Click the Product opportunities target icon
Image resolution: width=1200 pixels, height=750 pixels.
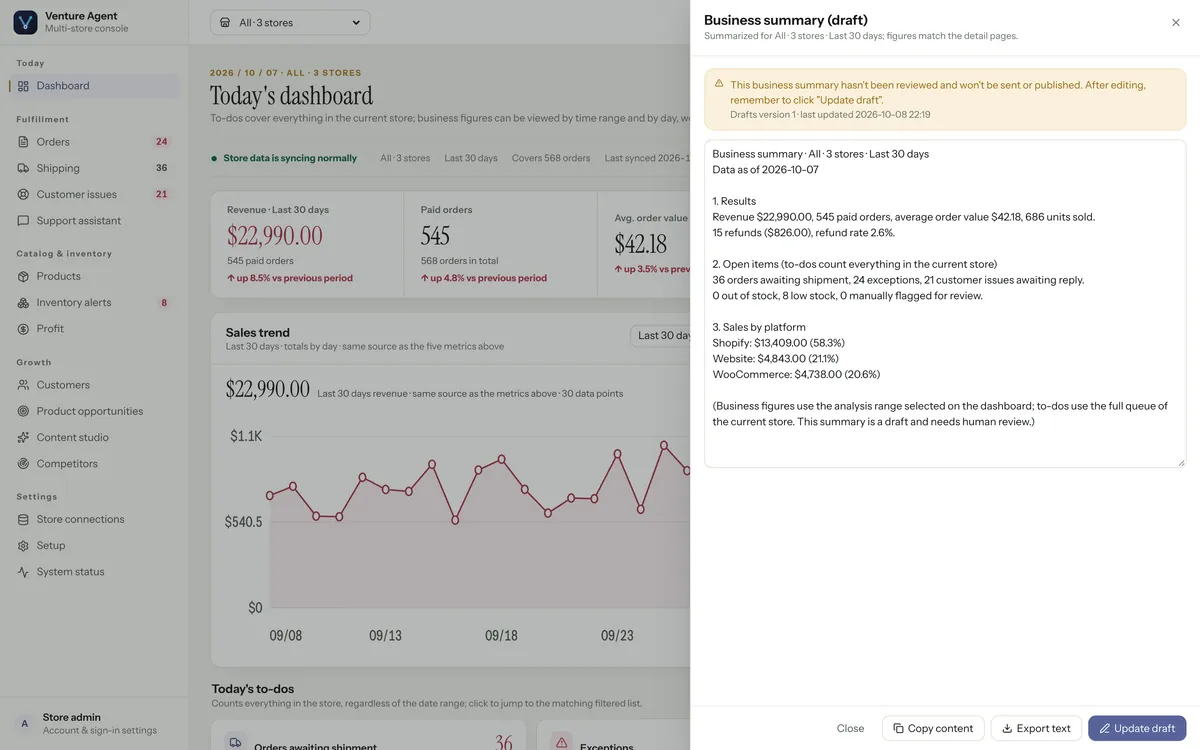[23, 411]
